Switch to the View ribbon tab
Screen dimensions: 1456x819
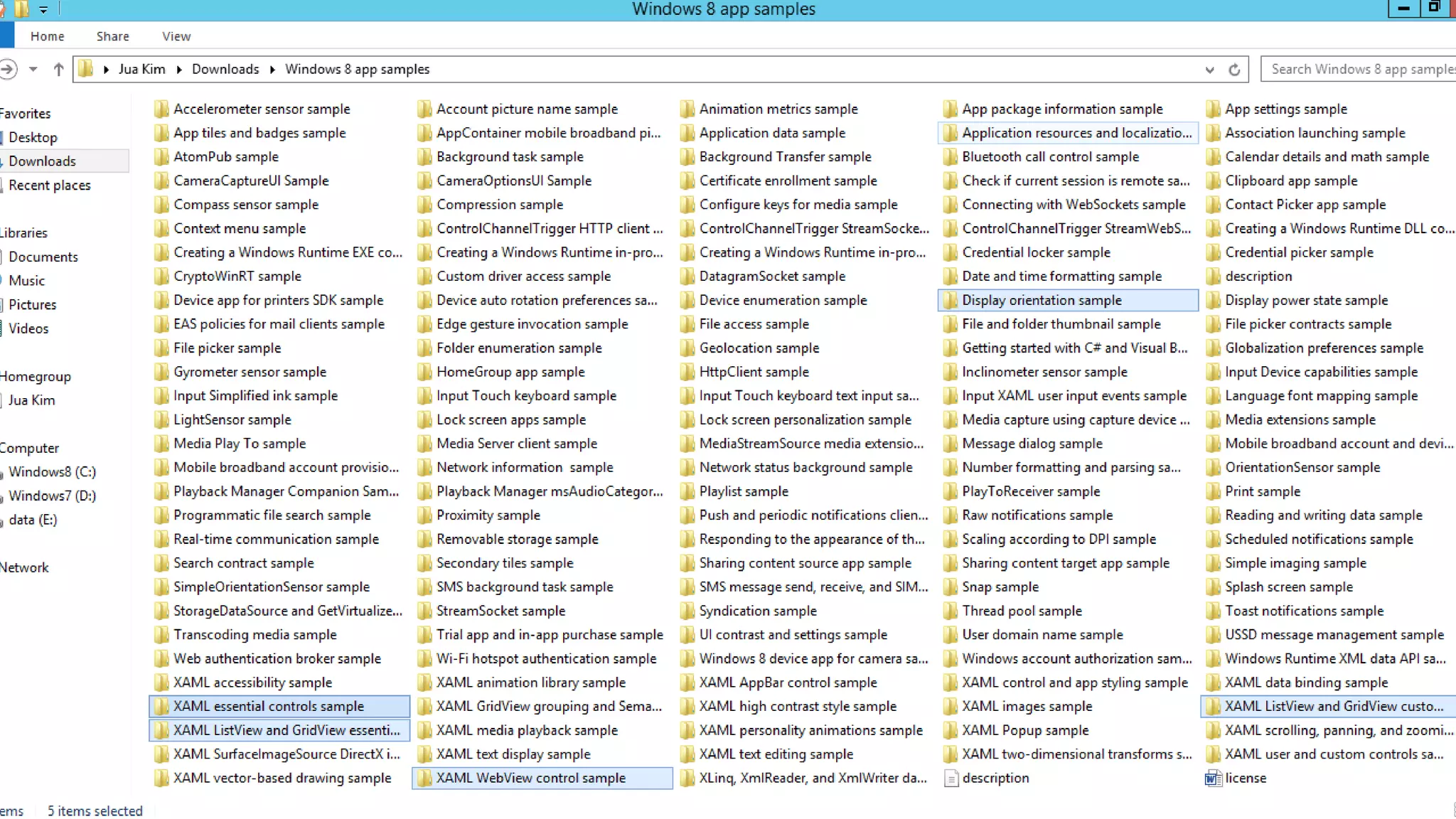pos(176,36)
